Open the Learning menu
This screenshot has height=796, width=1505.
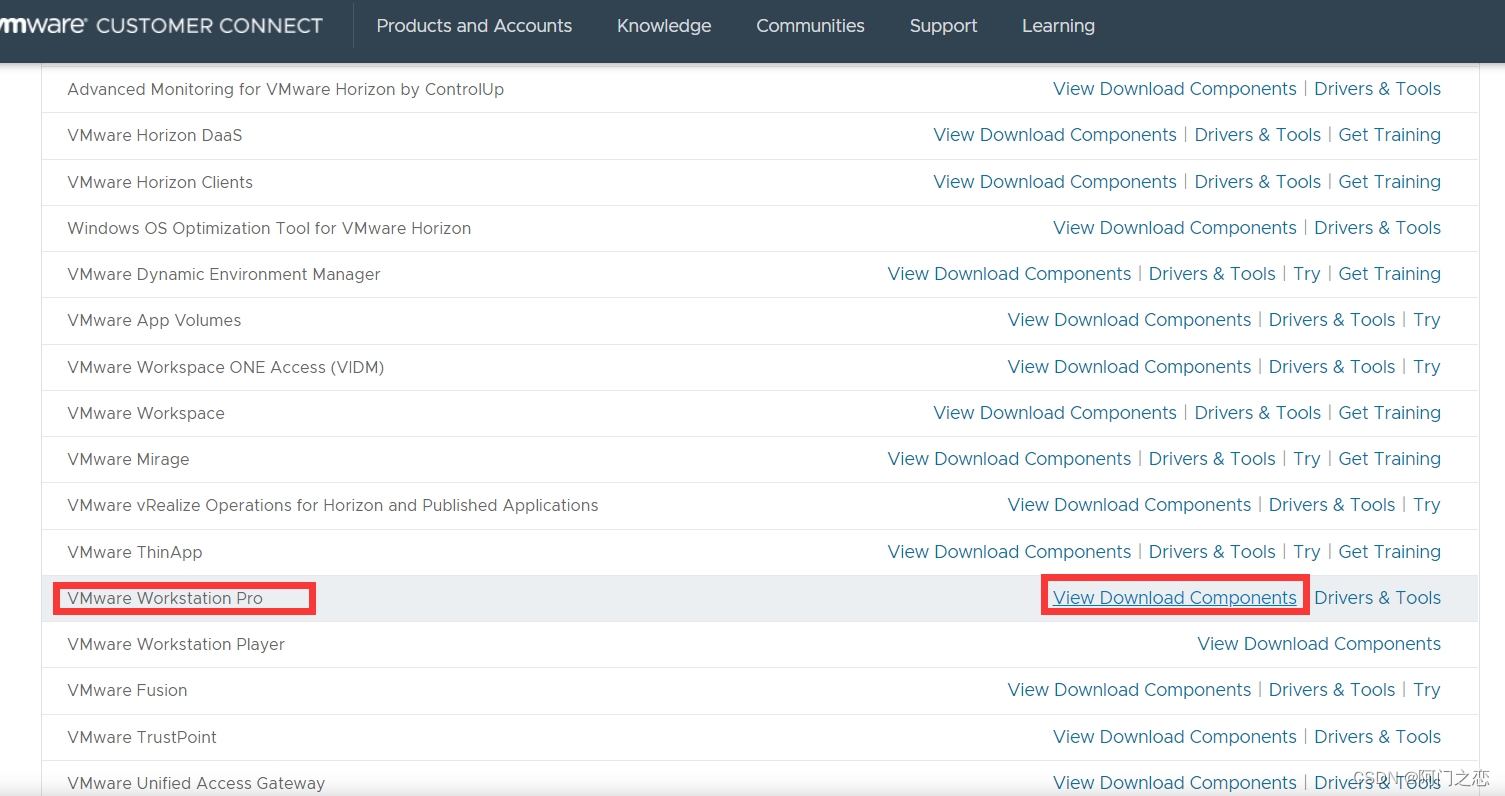point(1058,26)
